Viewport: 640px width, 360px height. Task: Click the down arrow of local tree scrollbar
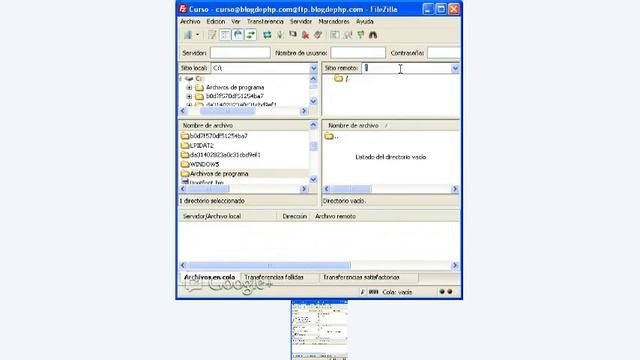tap(313, 101)
